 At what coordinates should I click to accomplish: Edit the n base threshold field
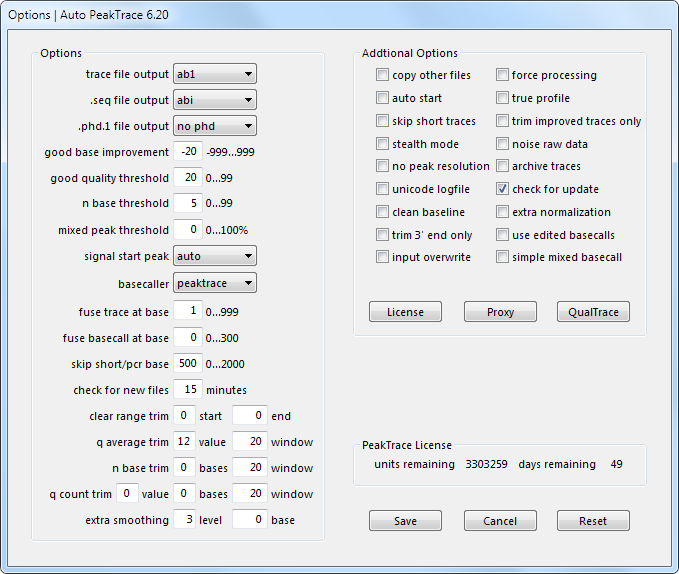(188, 203)
